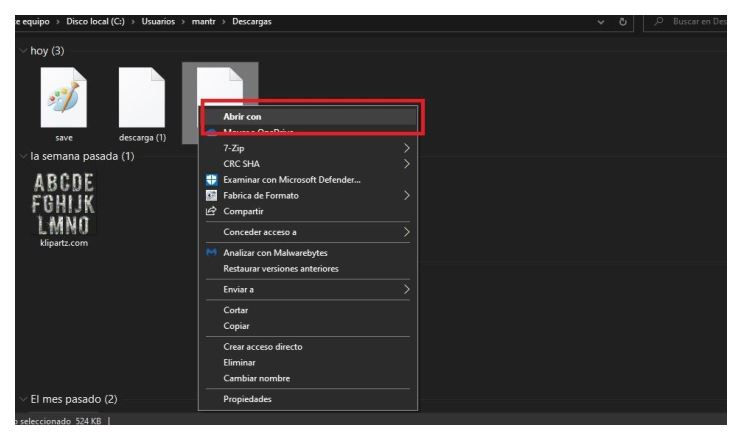Click the Buscar en Descargas search field
Image resolution: width=741 pixels, height=435 pixels.
tap(686, 22)
